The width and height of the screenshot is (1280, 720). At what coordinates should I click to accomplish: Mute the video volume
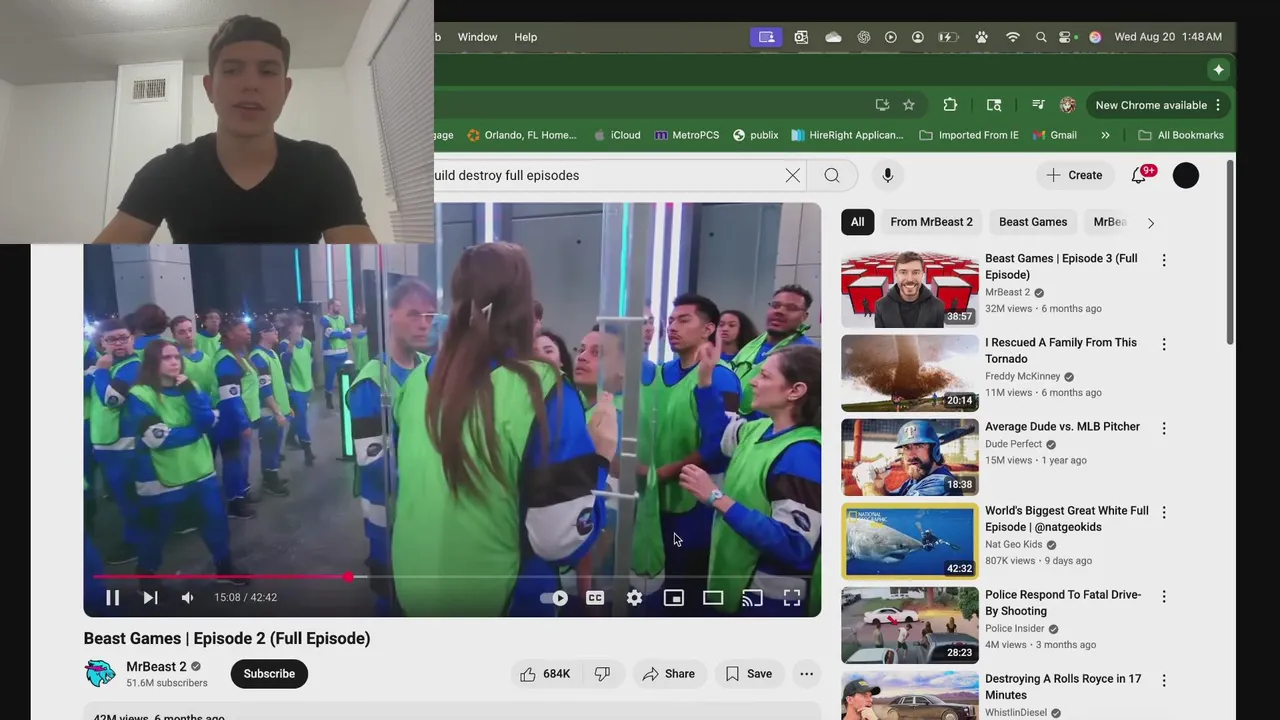(187, 598)
